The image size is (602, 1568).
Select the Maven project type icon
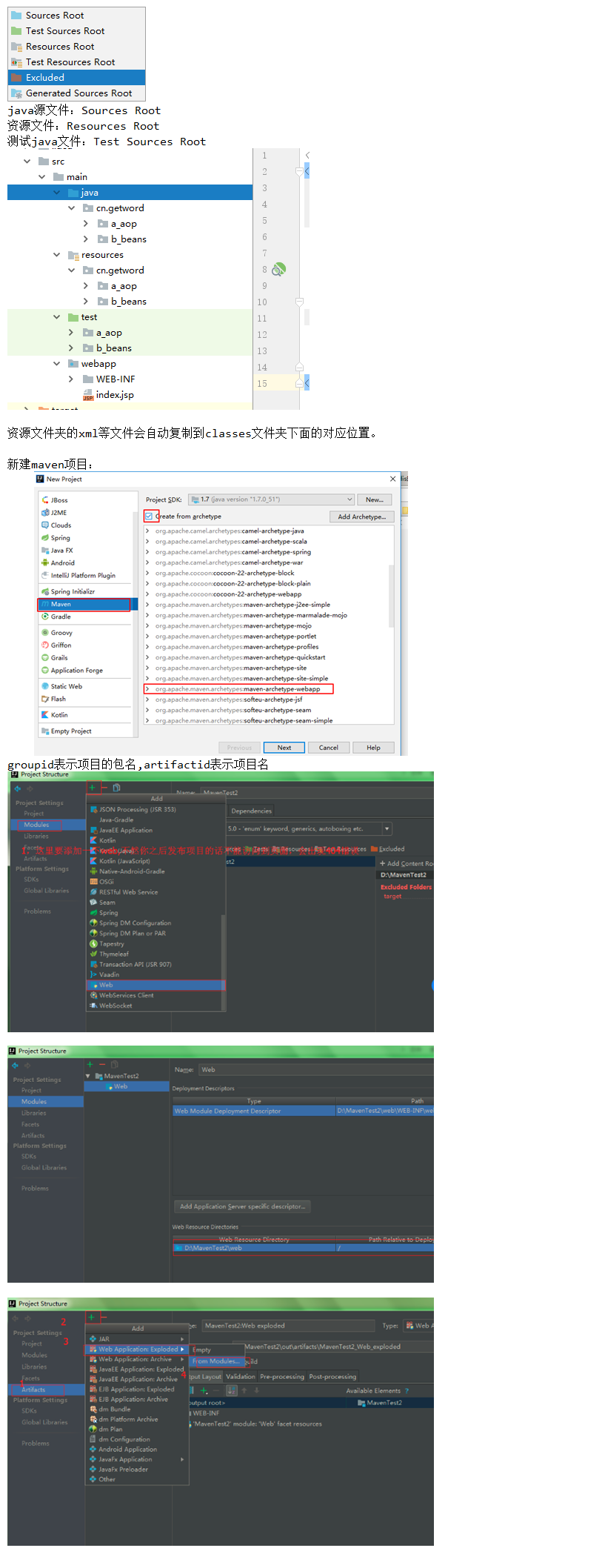coord(45,605)
